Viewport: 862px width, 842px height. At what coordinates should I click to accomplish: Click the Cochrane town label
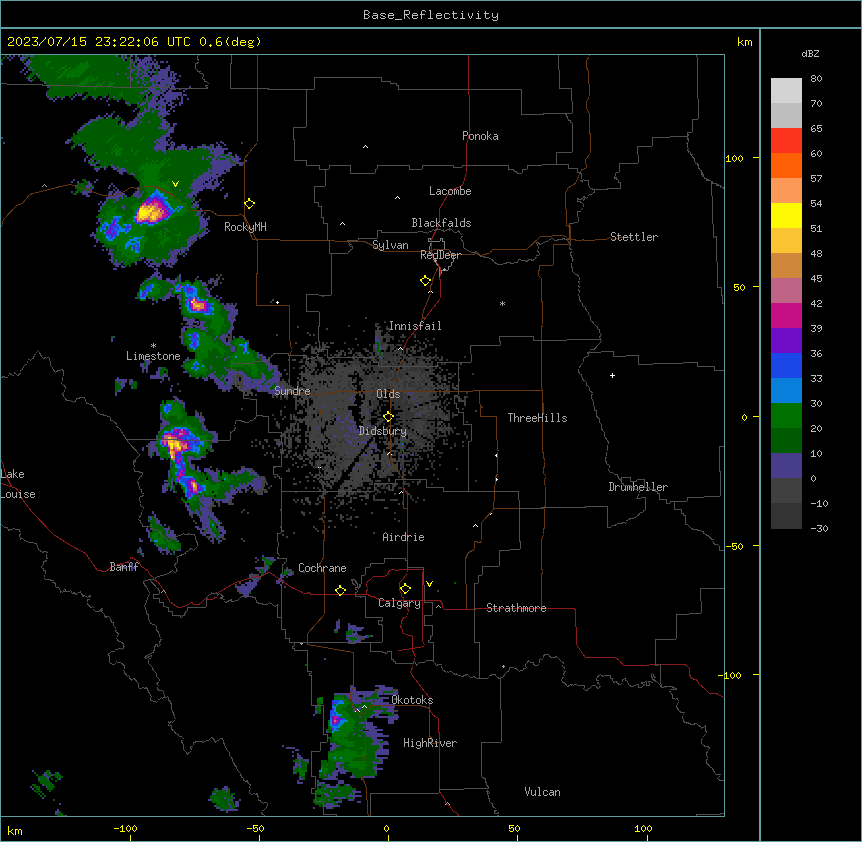tap(322, 568)
